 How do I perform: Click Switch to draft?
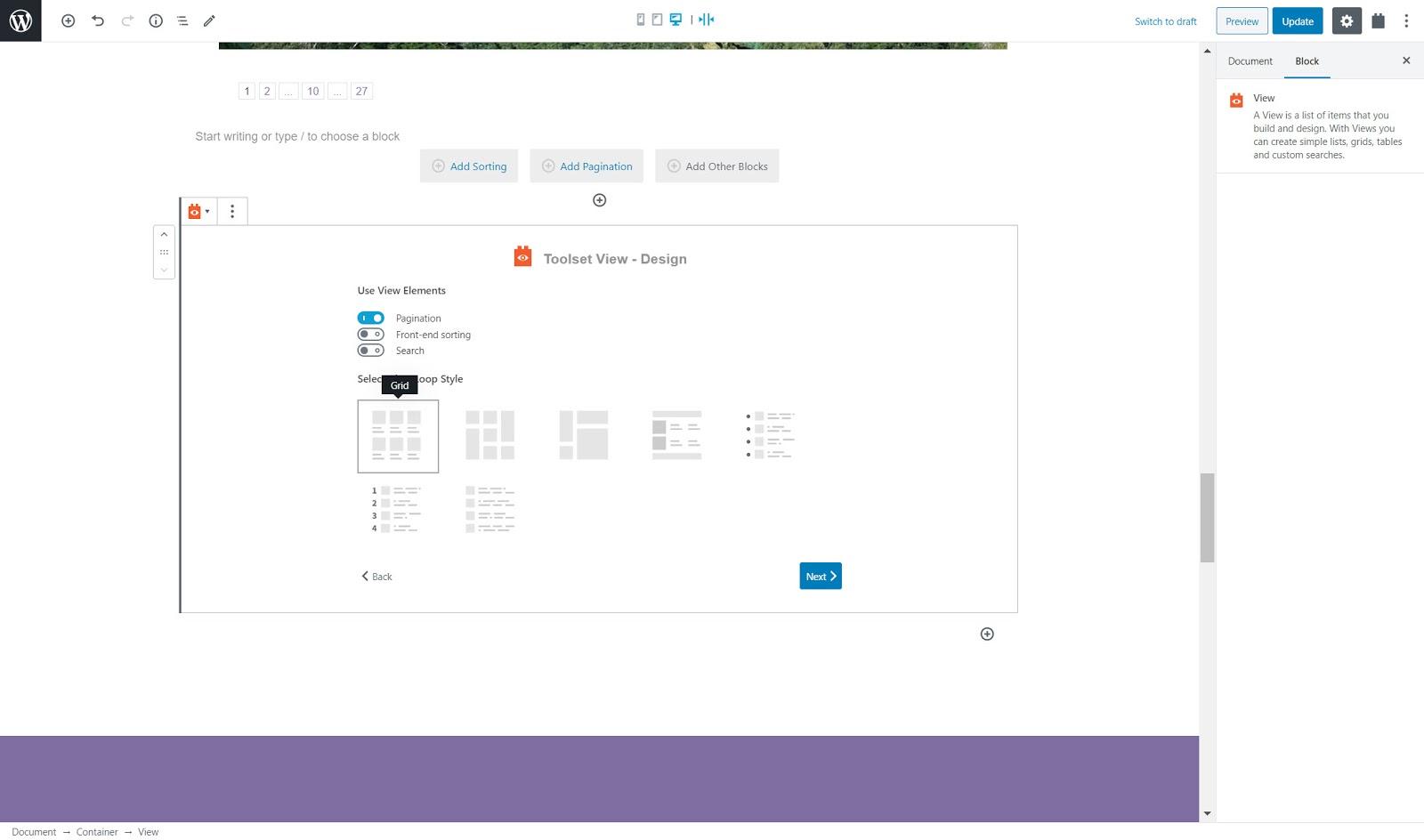tap(1165, 21)
